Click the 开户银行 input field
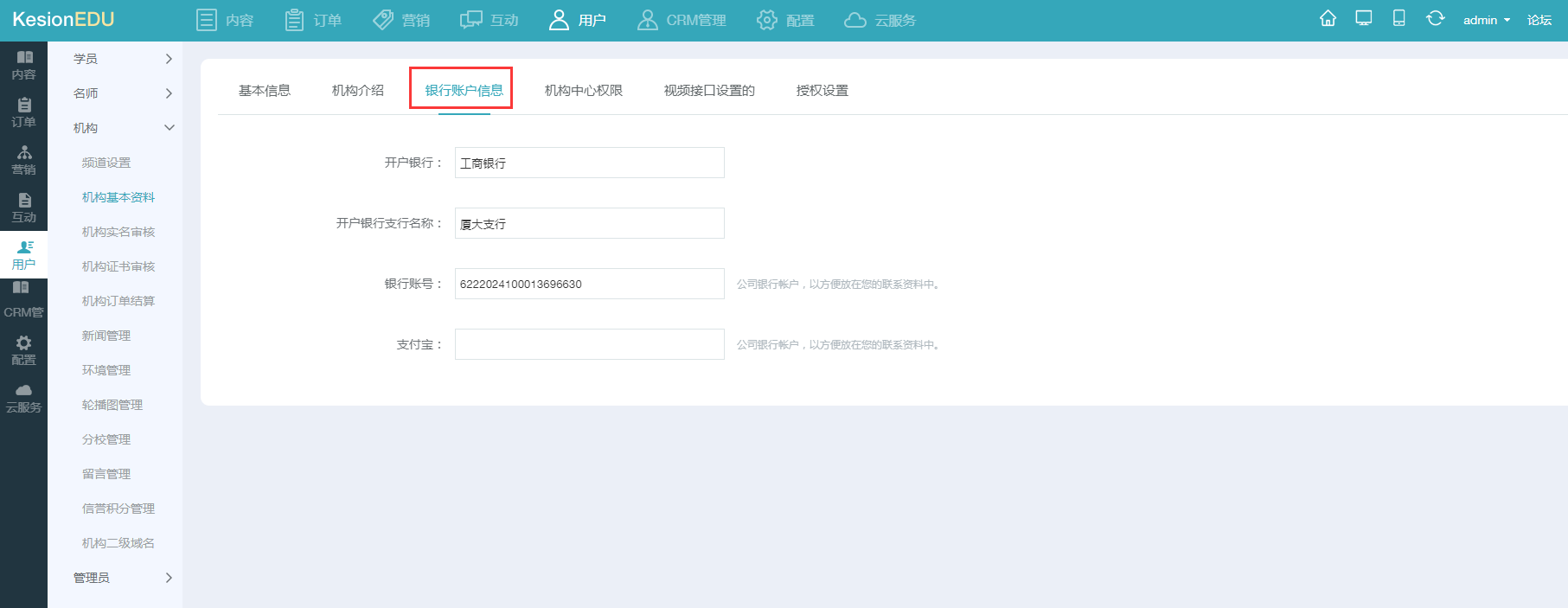Viewport: 1568px width, 608px height. (590, 163)
